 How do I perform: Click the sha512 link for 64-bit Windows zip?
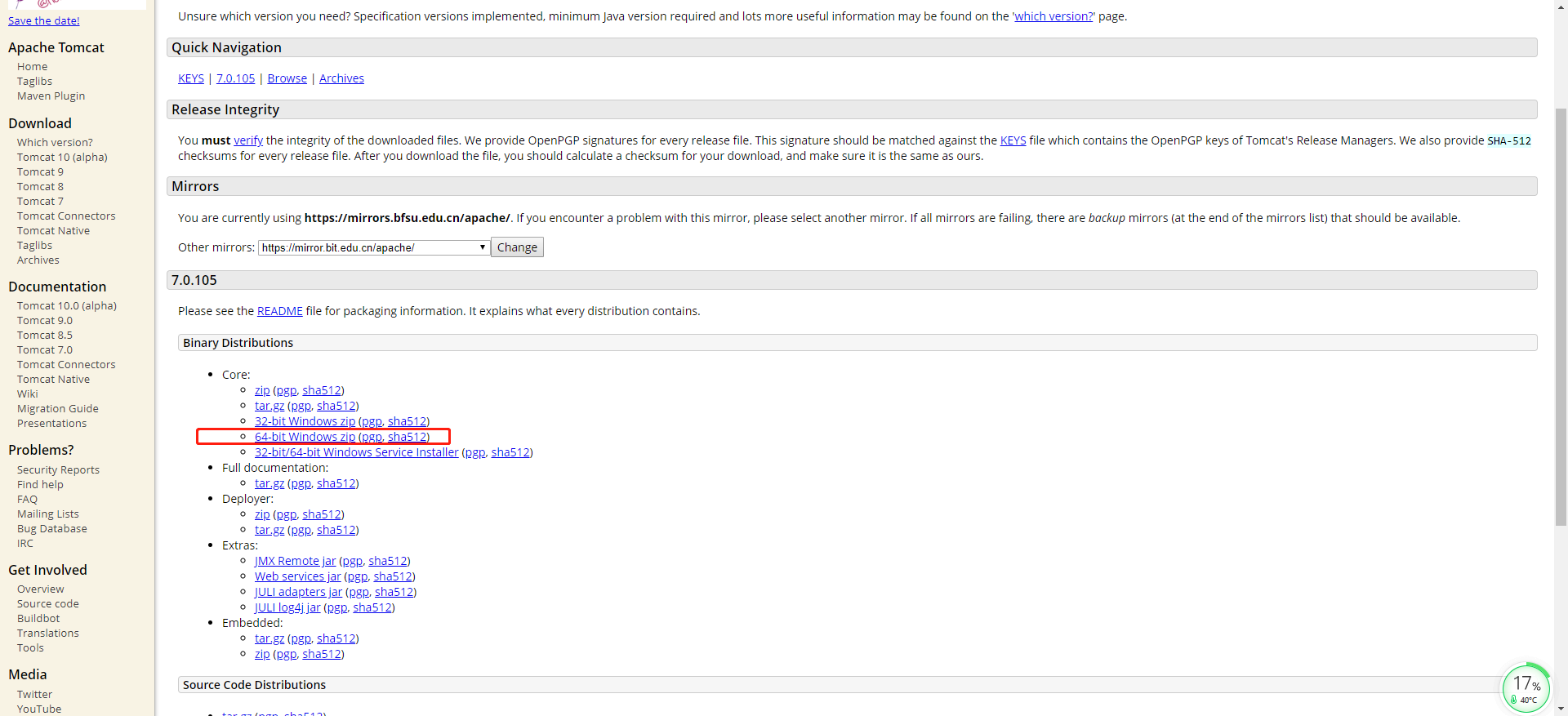[x=408, y=437]
